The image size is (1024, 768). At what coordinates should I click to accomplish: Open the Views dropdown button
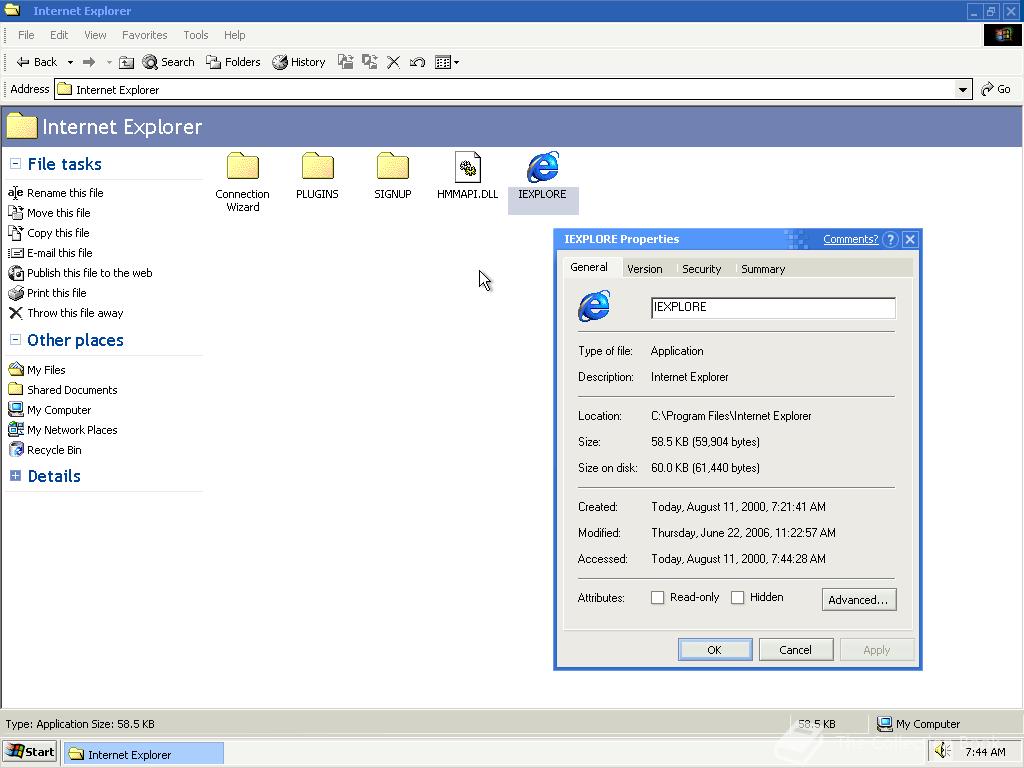447,62
